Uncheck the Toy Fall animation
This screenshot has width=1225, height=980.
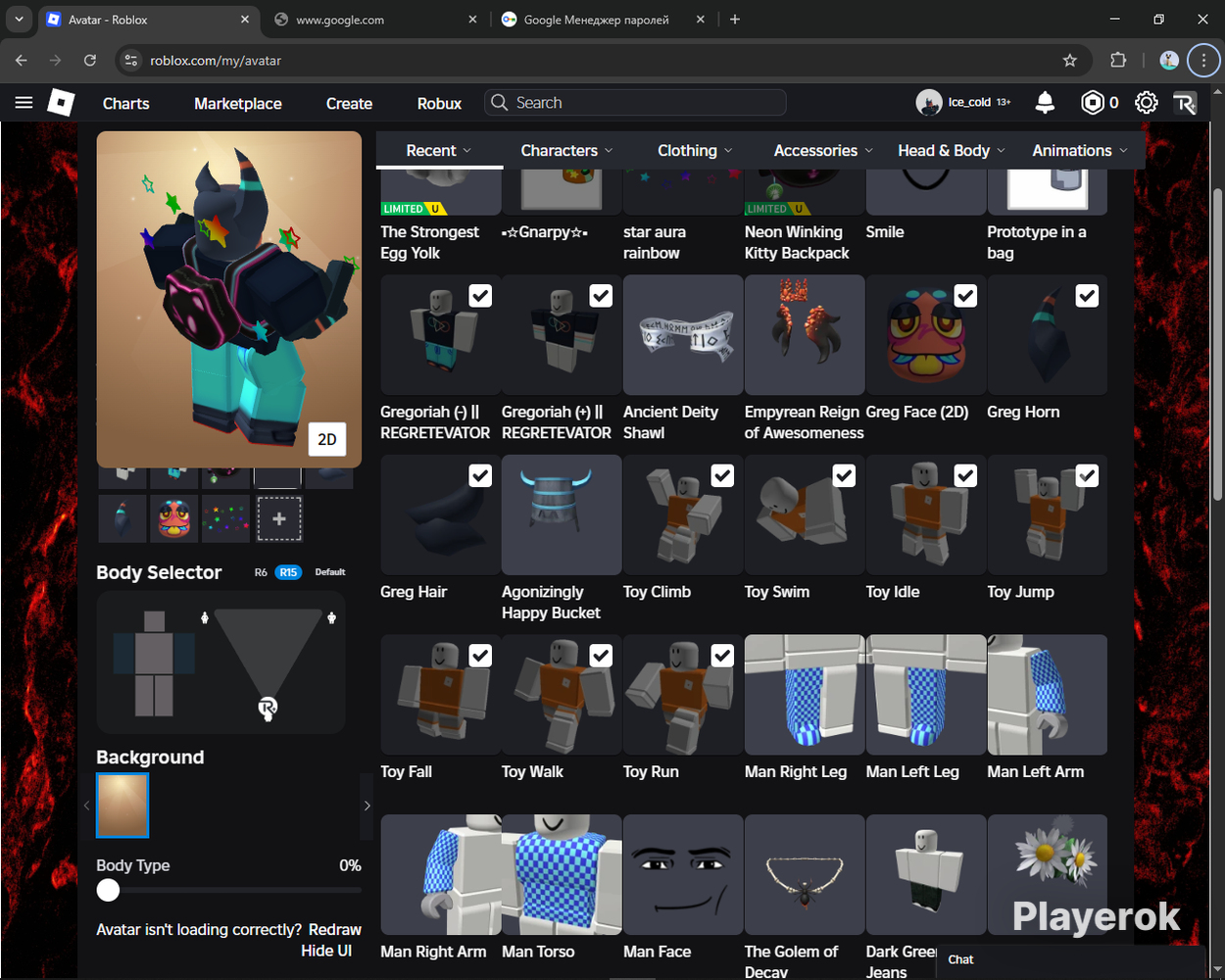coord(480,656)
